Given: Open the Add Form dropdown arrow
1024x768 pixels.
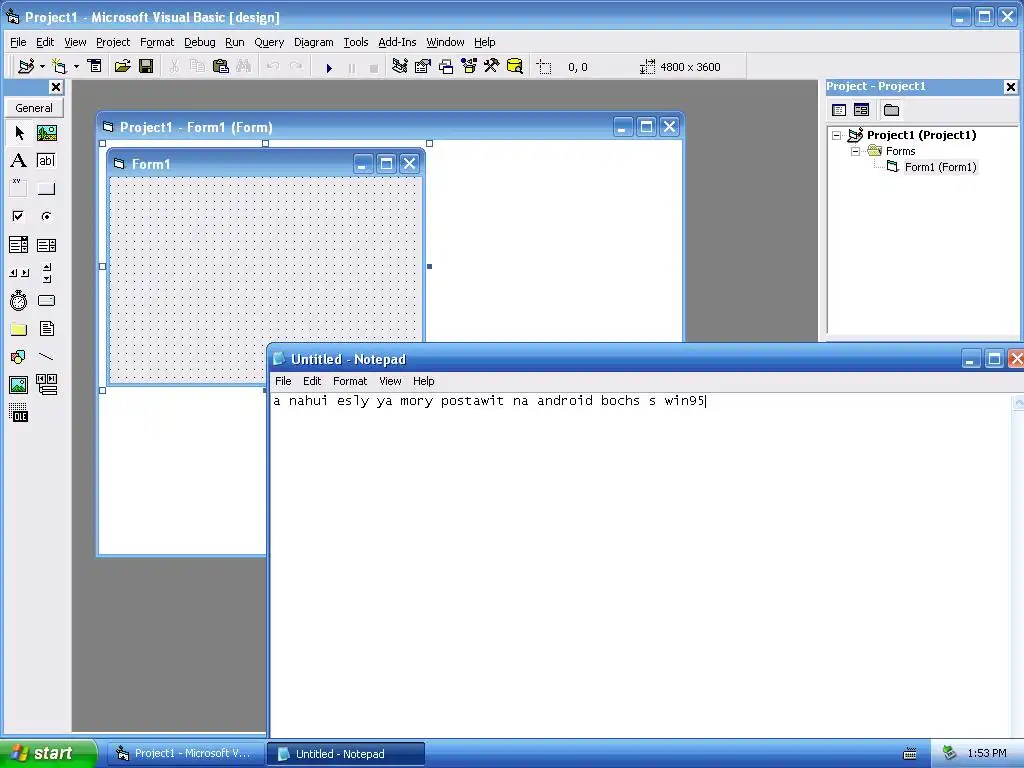Looking at the screenshot, I should pos(76,67).
